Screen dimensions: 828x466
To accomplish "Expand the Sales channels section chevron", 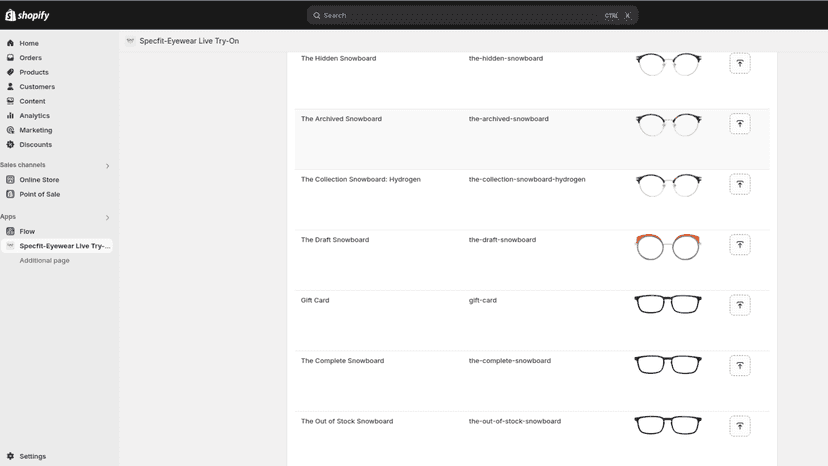I will tap(107, 166).
